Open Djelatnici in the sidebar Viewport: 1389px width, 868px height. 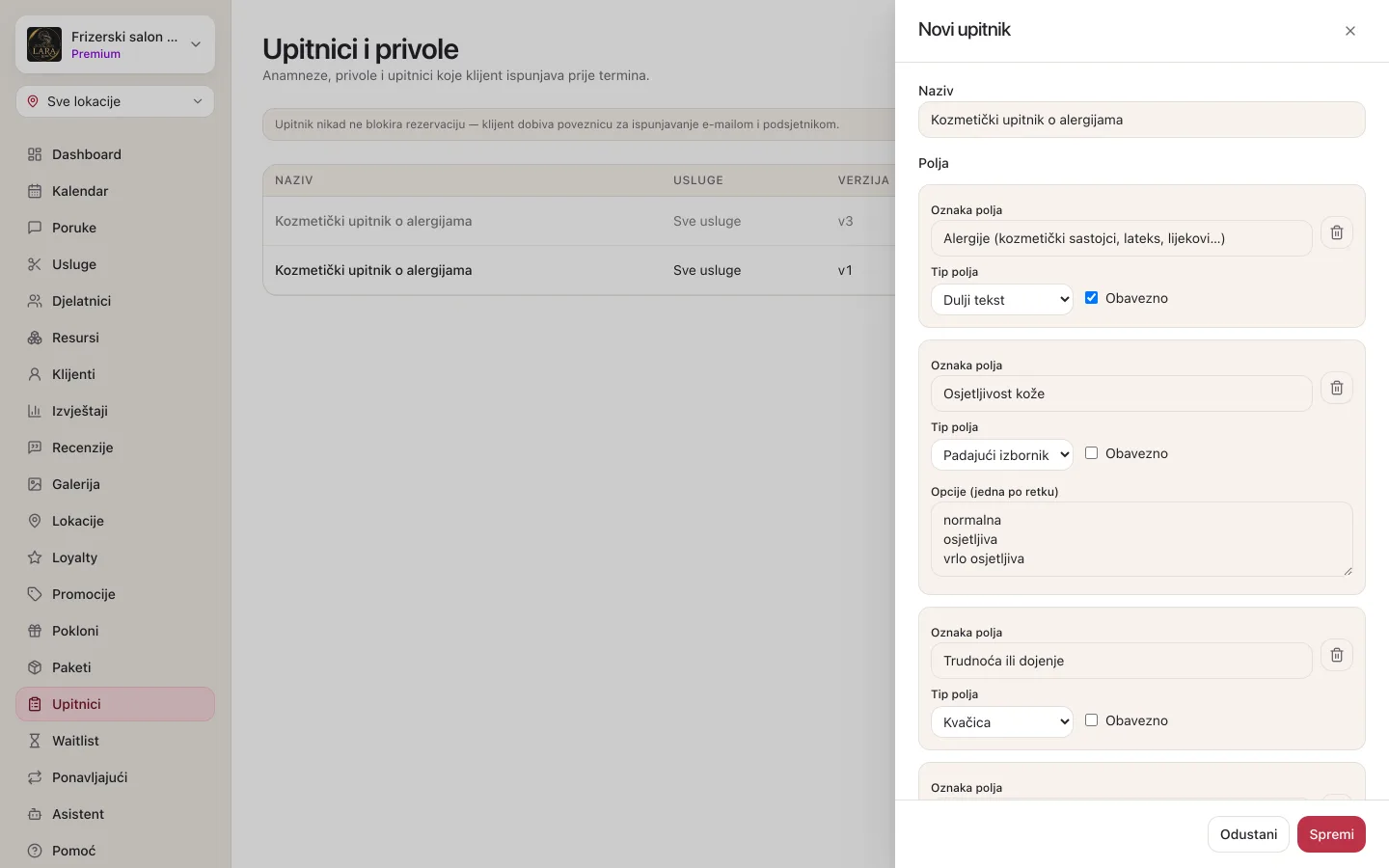pos(115,301)
